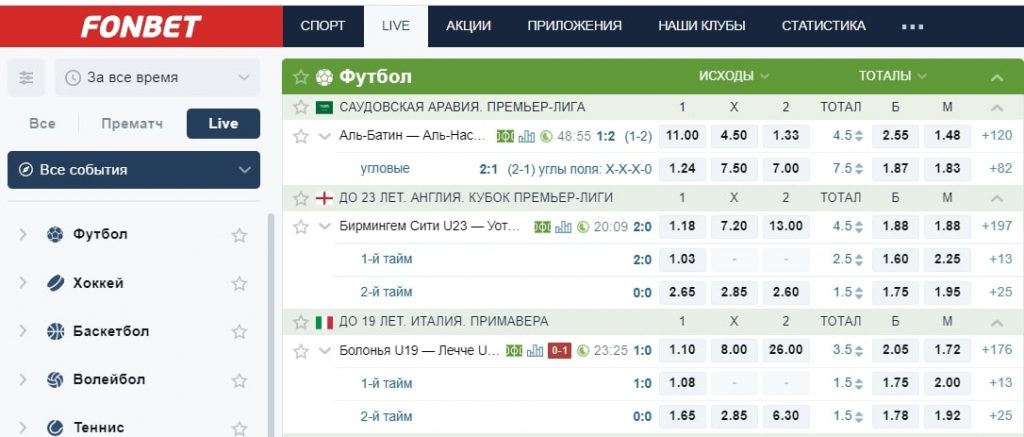Screen dimensions: 1024x437
Task: Switch to the СПОРТ tab
Action: point(322,26)
